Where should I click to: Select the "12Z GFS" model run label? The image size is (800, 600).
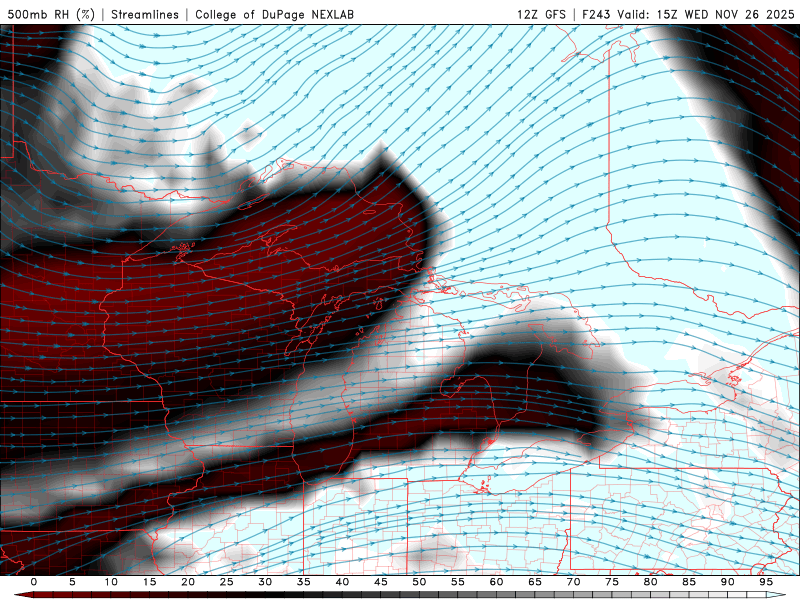541,14
